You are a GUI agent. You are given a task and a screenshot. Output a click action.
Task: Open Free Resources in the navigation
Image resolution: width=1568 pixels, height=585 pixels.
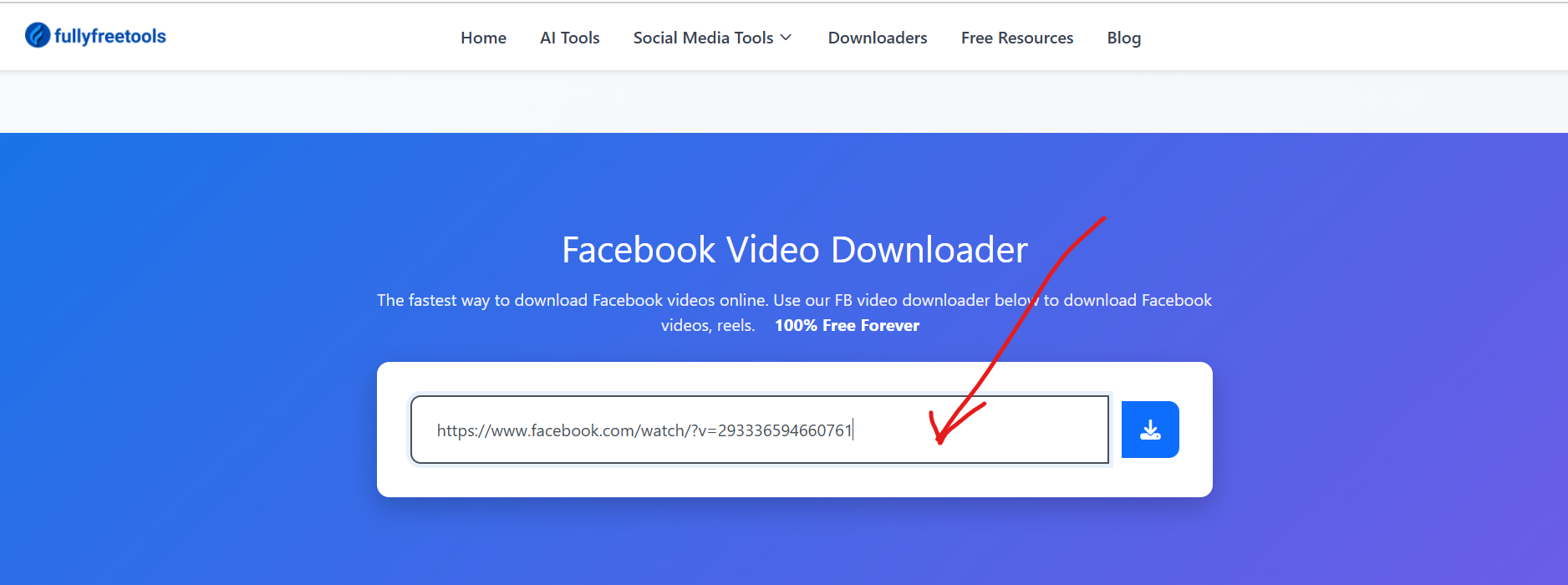pyautogui.click(x=1017, y=38)
